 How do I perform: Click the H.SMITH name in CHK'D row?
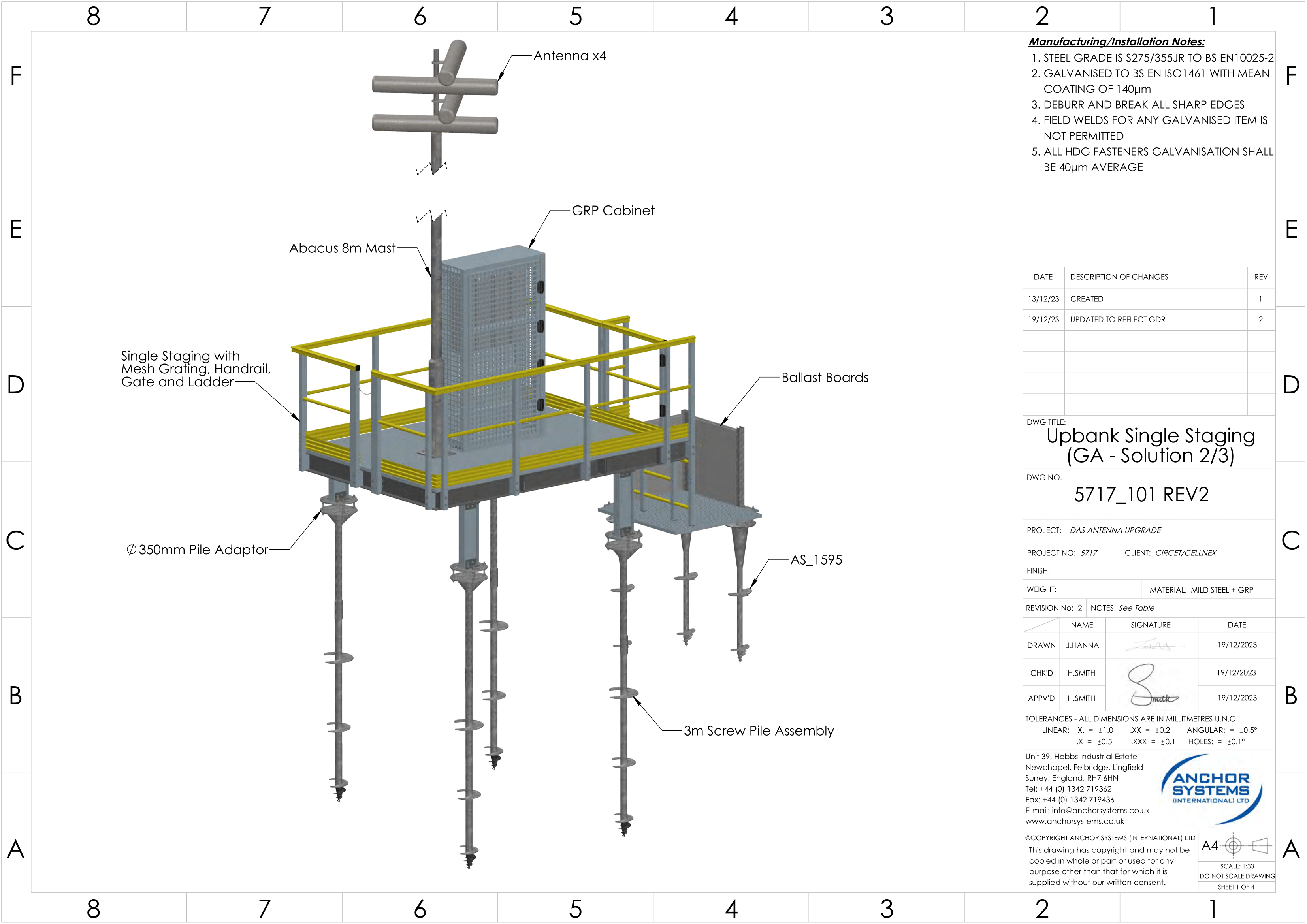pos(1081,674)
